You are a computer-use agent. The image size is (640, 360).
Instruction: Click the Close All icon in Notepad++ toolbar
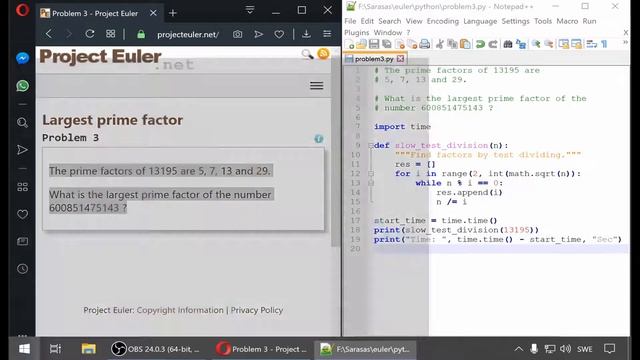tap(412, 44)
